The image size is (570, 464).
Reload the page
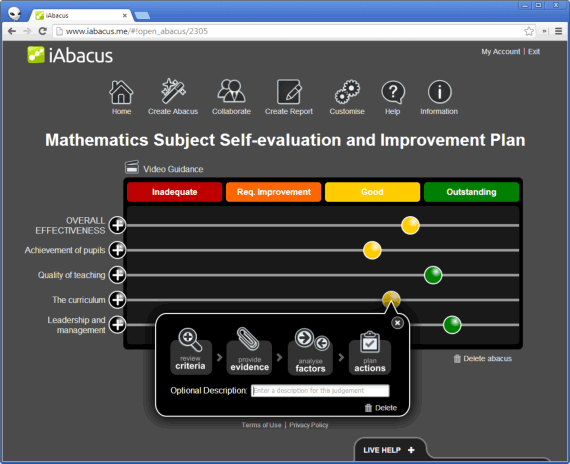43,31
